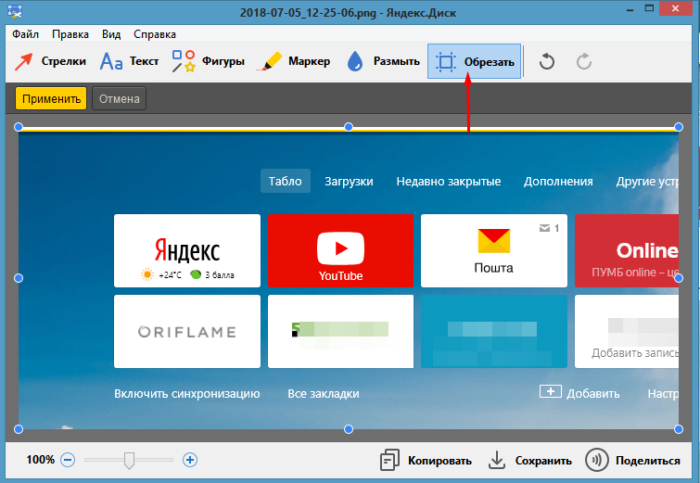Click the bottom-left crop handle
700x483 pixels.
click(18, 429)
